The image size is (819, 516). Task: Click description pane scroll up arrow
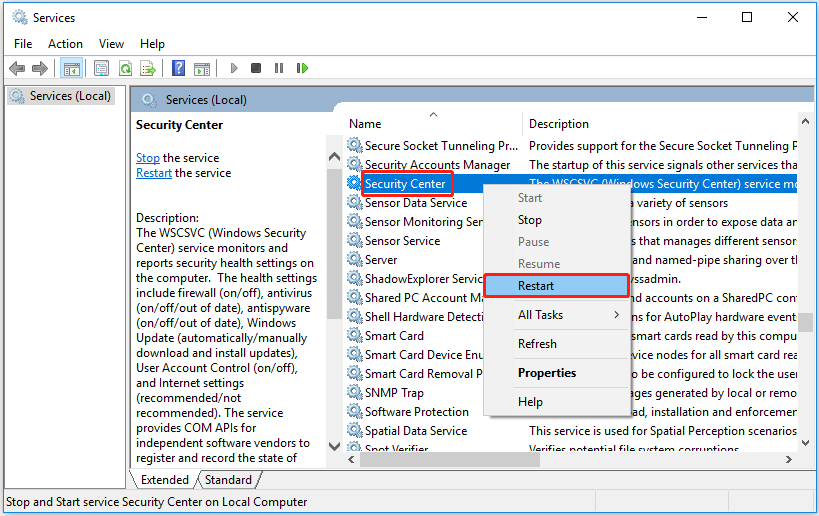[334, 156]
